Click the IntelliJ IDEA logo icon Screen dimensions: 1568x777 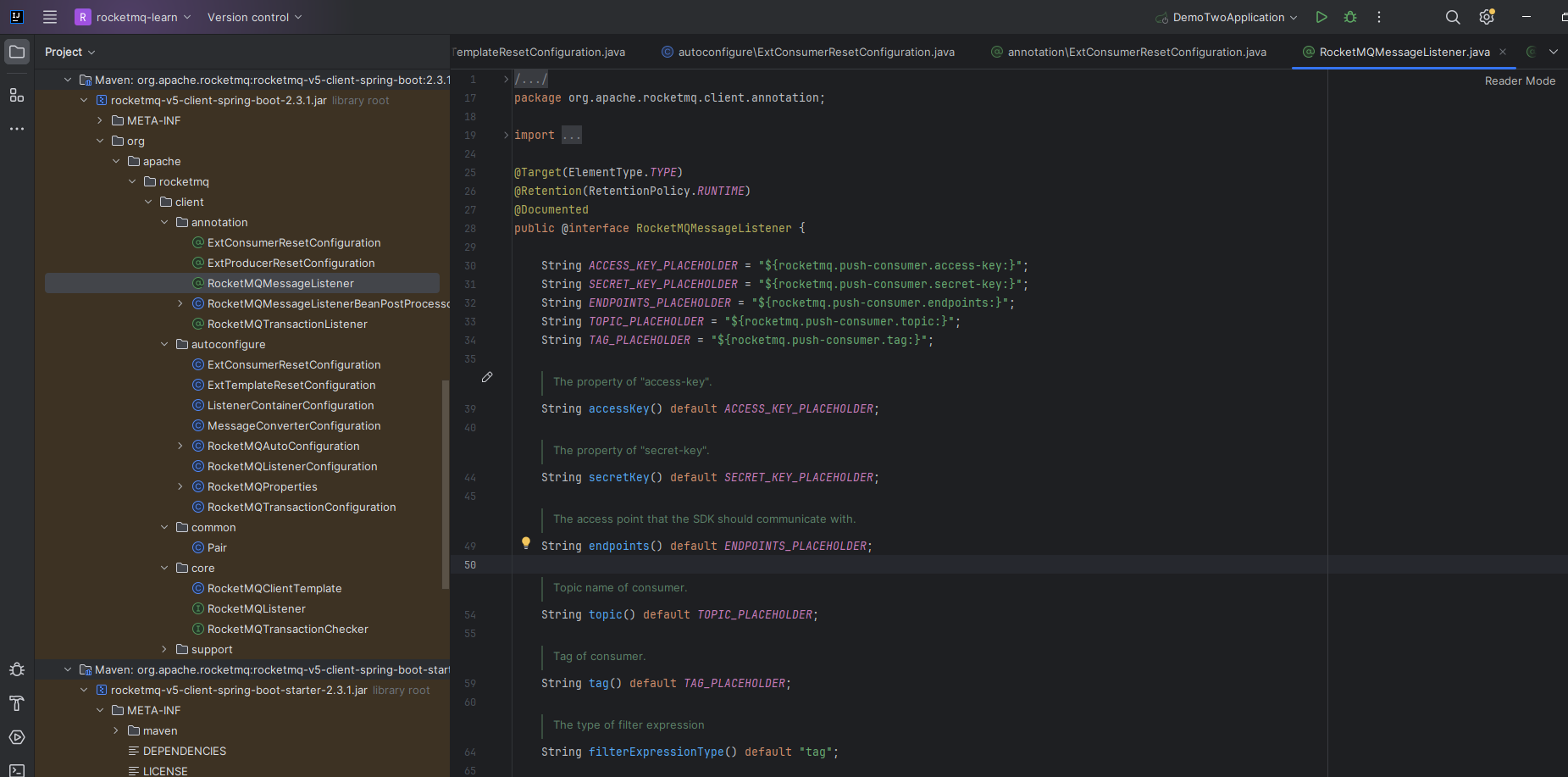16,17
